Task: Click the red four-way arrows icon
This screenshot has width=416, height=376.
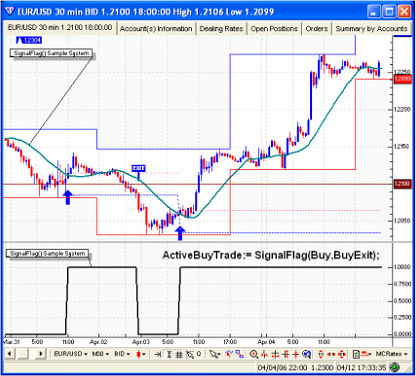Action: pyautogui.click(x=341, y=354)
